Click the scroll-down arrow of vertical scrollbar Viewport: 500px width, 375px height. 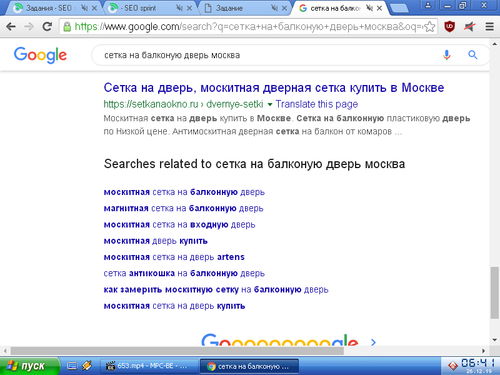click(495, 340)
